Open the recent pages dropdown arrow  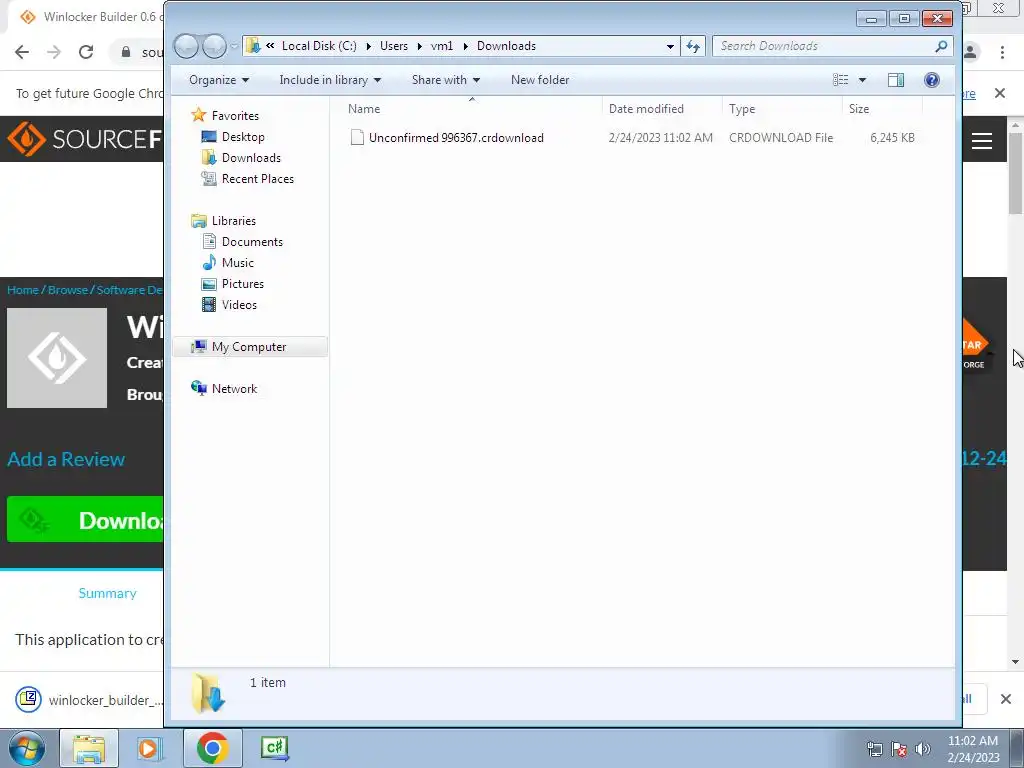(234, 46)
